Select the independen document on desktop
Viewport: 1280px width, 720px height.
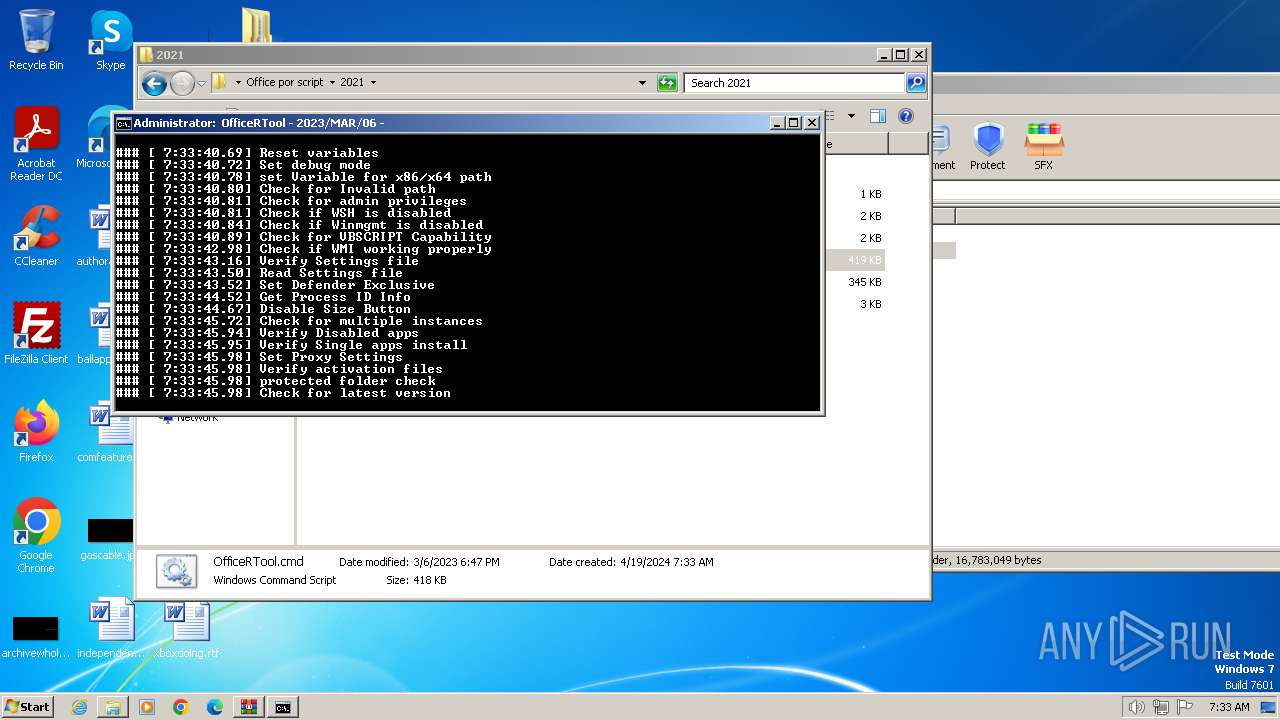tap(111, 629)
